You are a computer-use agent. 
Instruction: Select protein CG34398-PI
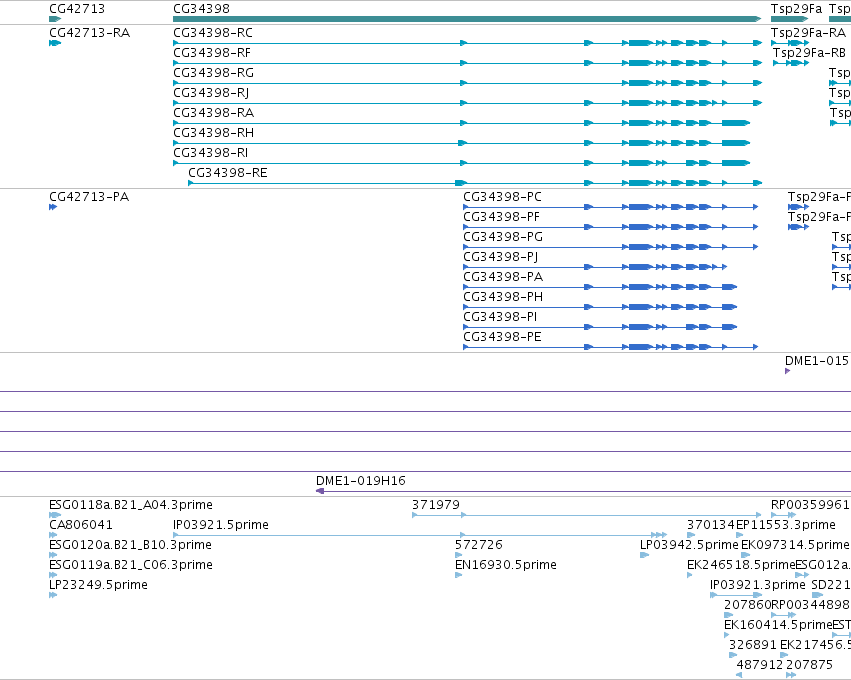(500, 317)
